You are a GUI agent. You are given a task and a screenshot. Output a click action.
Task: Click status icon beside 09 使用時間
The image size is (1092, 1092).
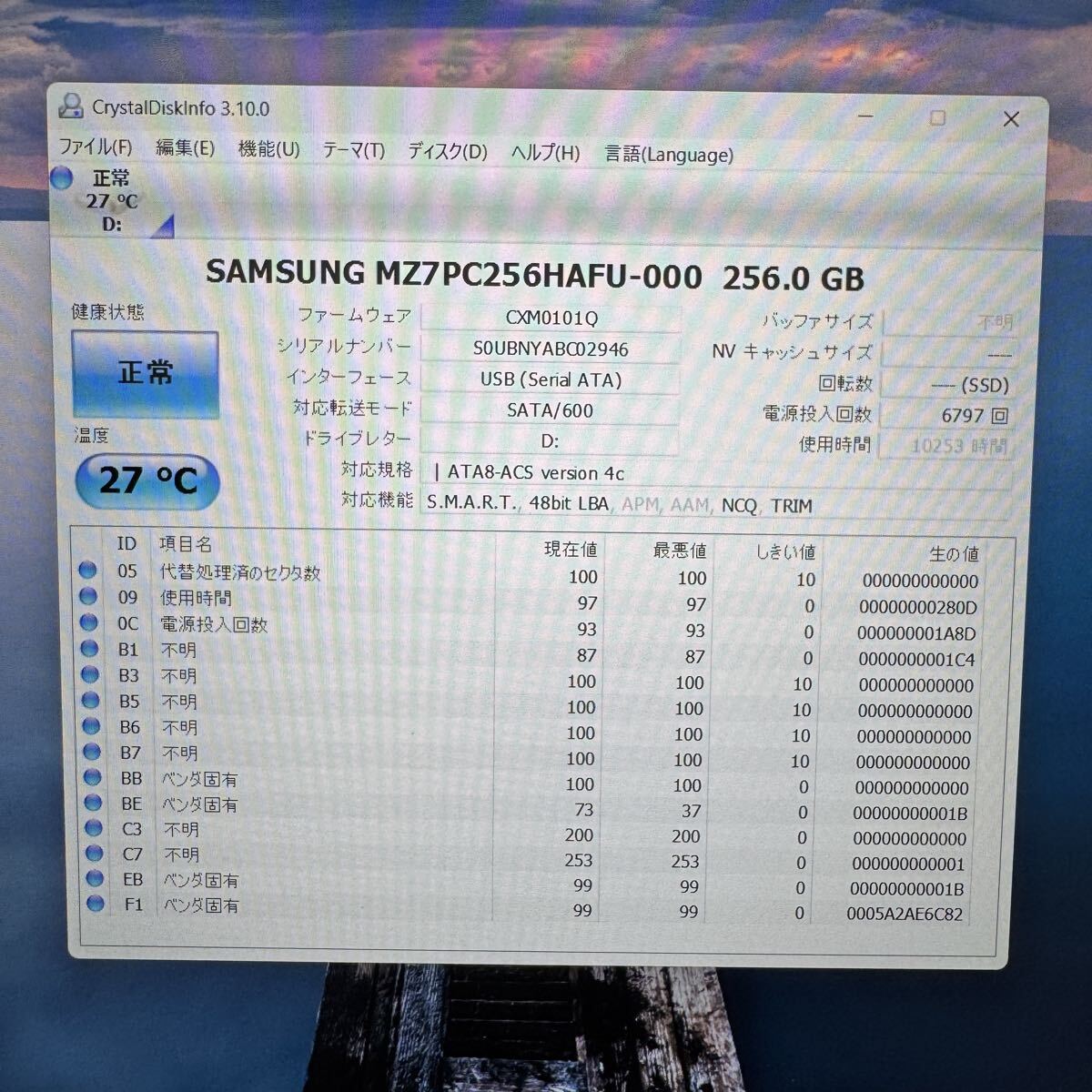click(89, 597)
